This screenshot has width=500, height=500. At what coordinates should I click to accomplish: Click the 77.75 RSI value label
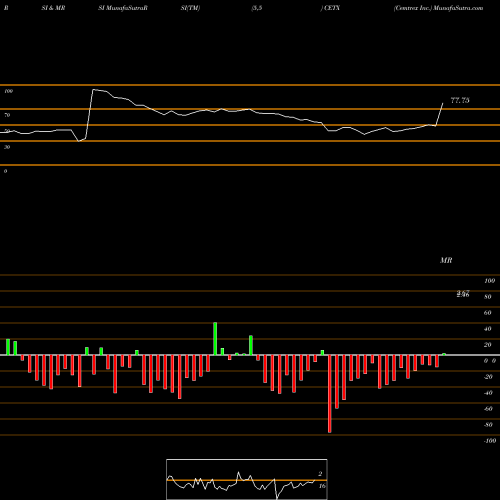(460, 100)
